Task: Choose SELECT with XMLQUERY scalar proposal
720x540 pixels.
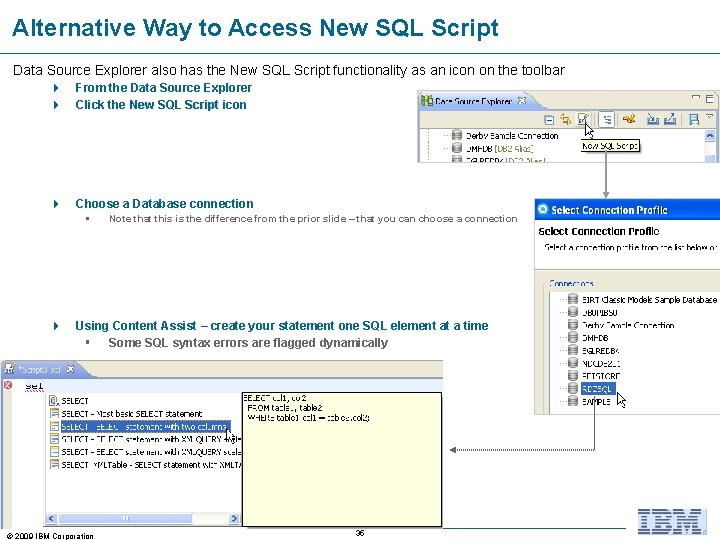Action: tap(152, 452)
